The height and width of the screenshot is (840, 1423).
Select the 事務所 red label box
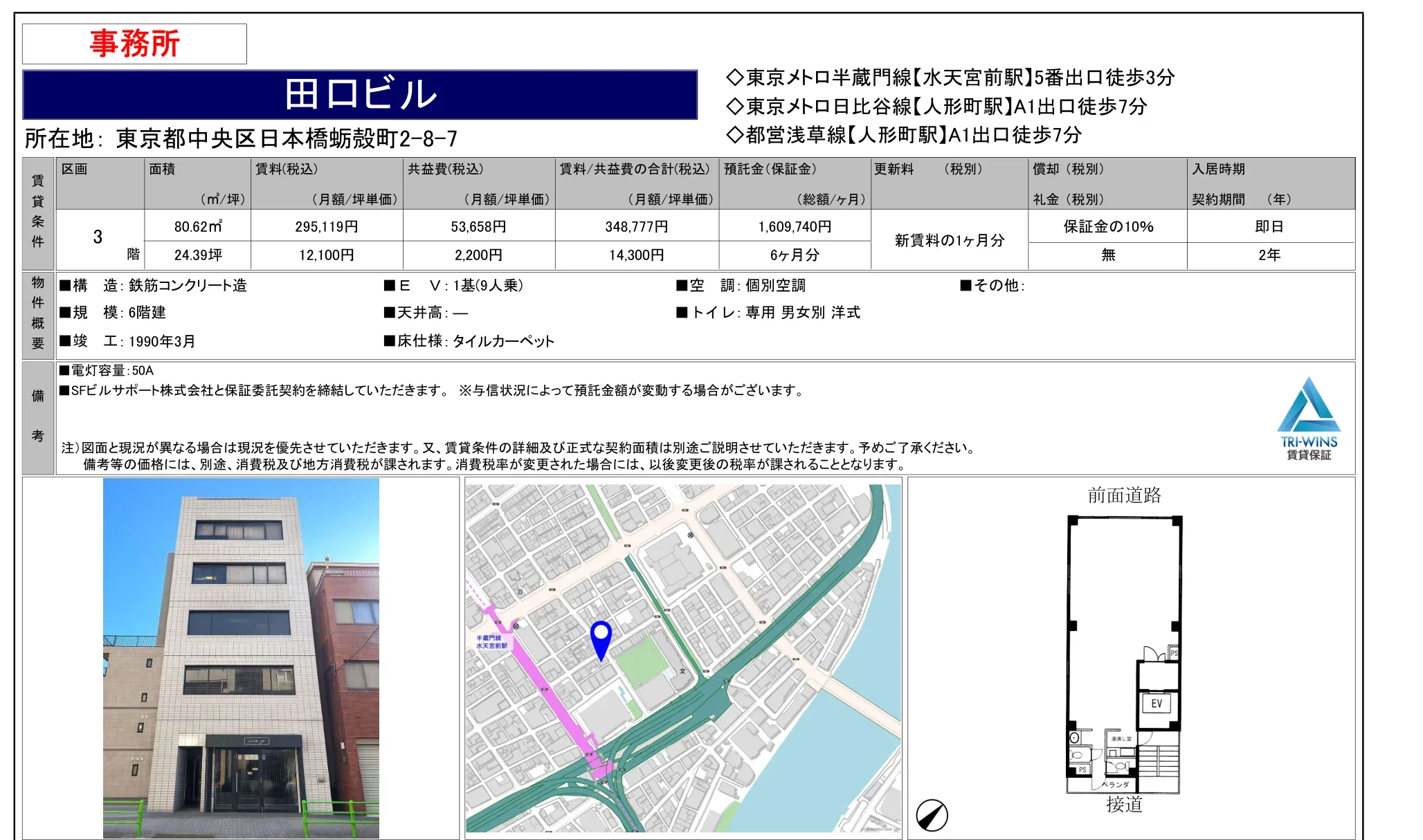point(134,43)
